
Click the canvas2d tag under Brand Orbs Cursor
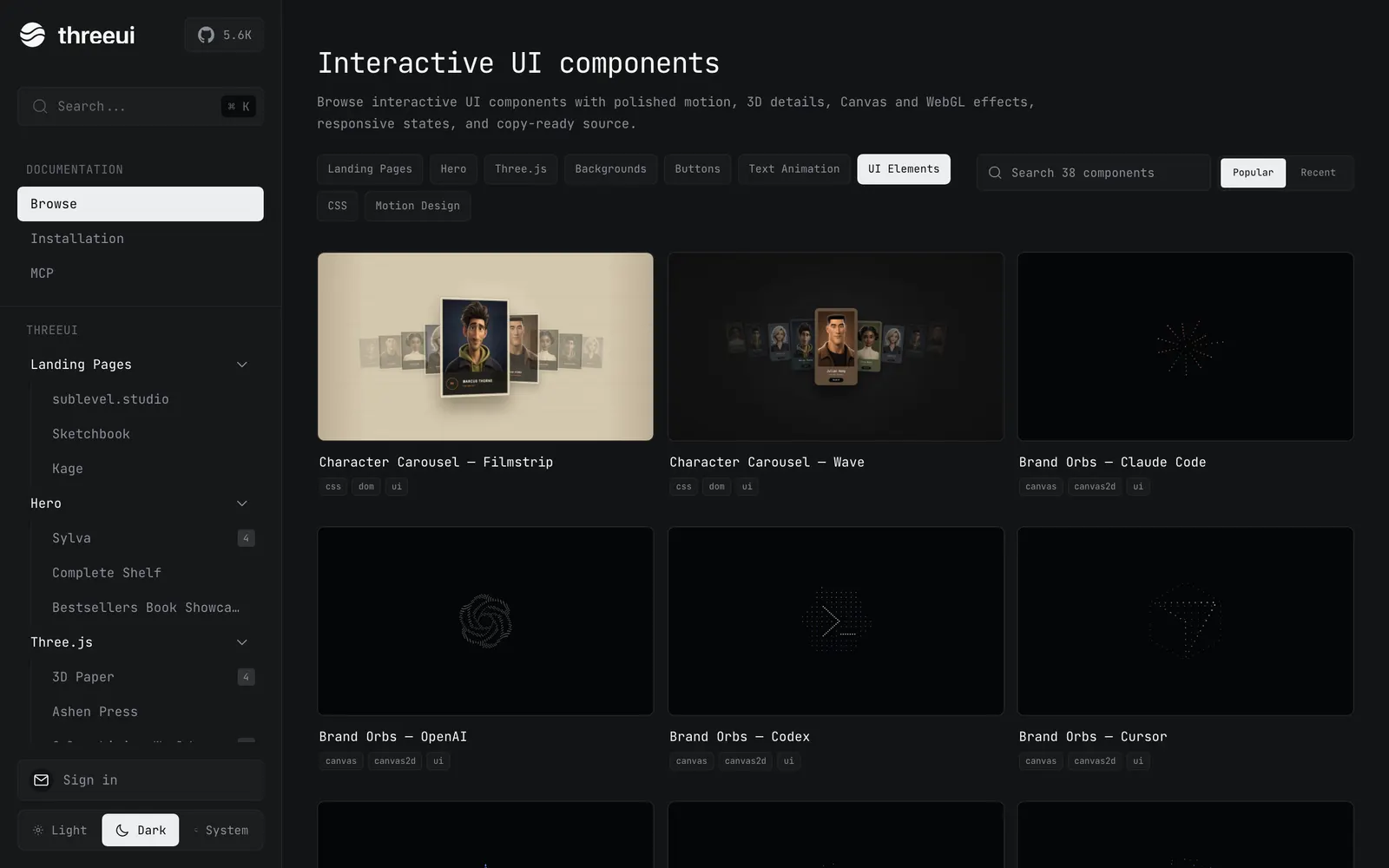[1095, 761]
